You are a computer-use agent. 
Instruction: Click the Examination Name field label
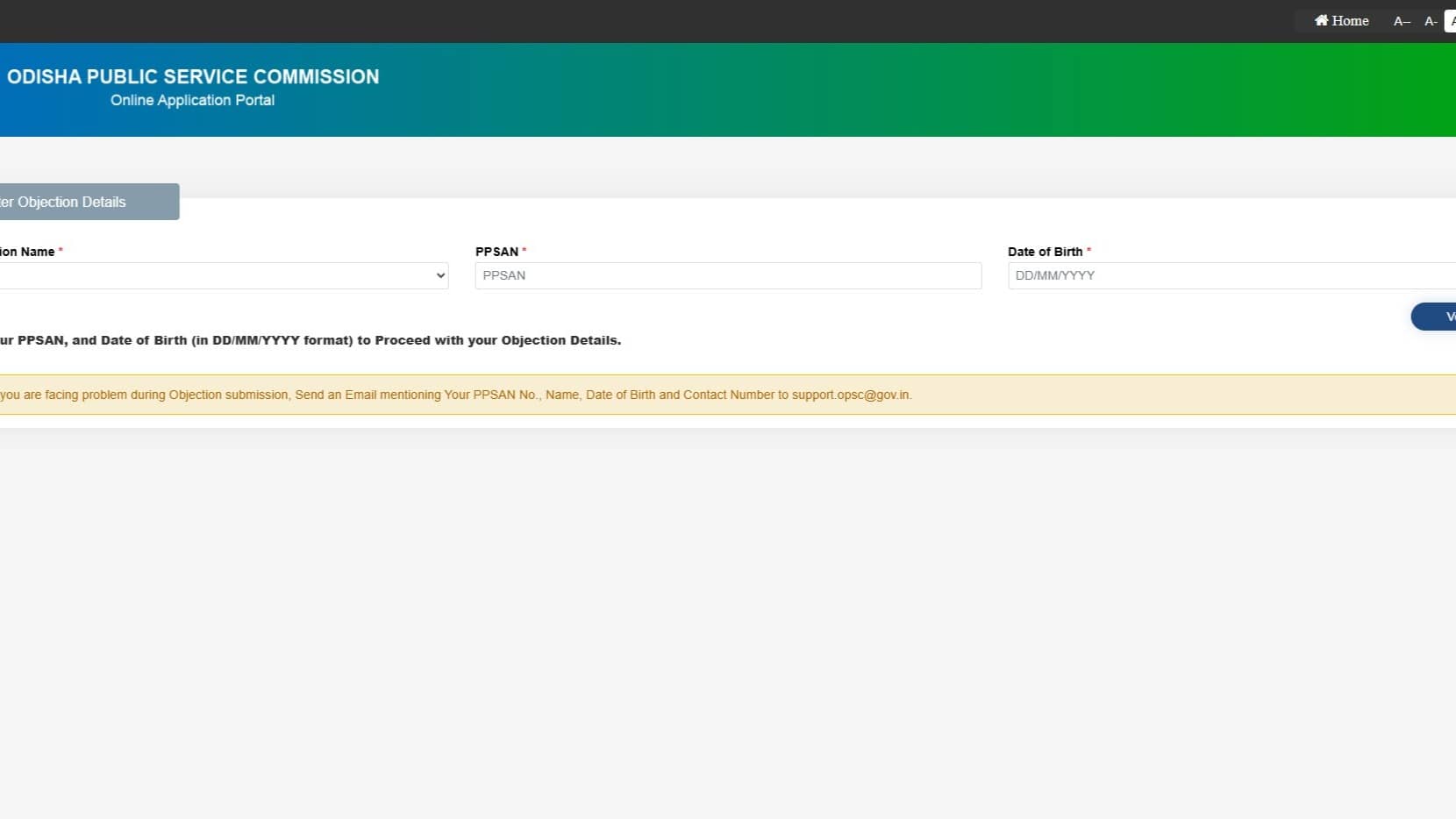point(27,252)
